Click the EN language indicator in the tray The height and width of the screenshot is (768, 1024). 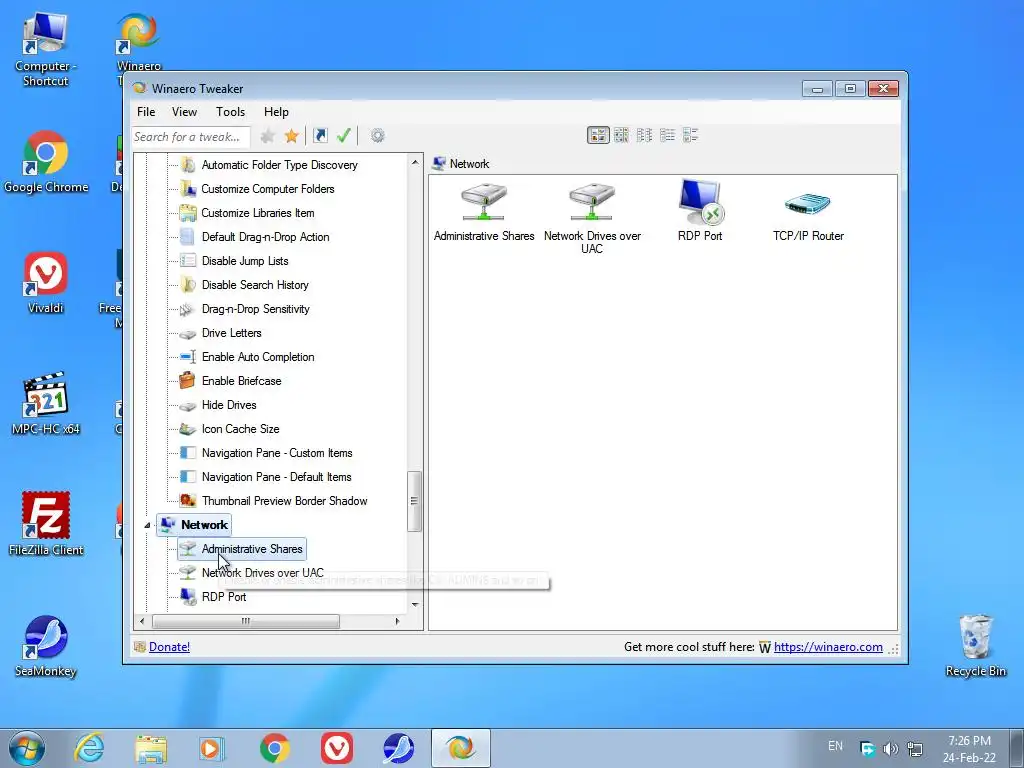pyautogui.click(x=835, y=746)
